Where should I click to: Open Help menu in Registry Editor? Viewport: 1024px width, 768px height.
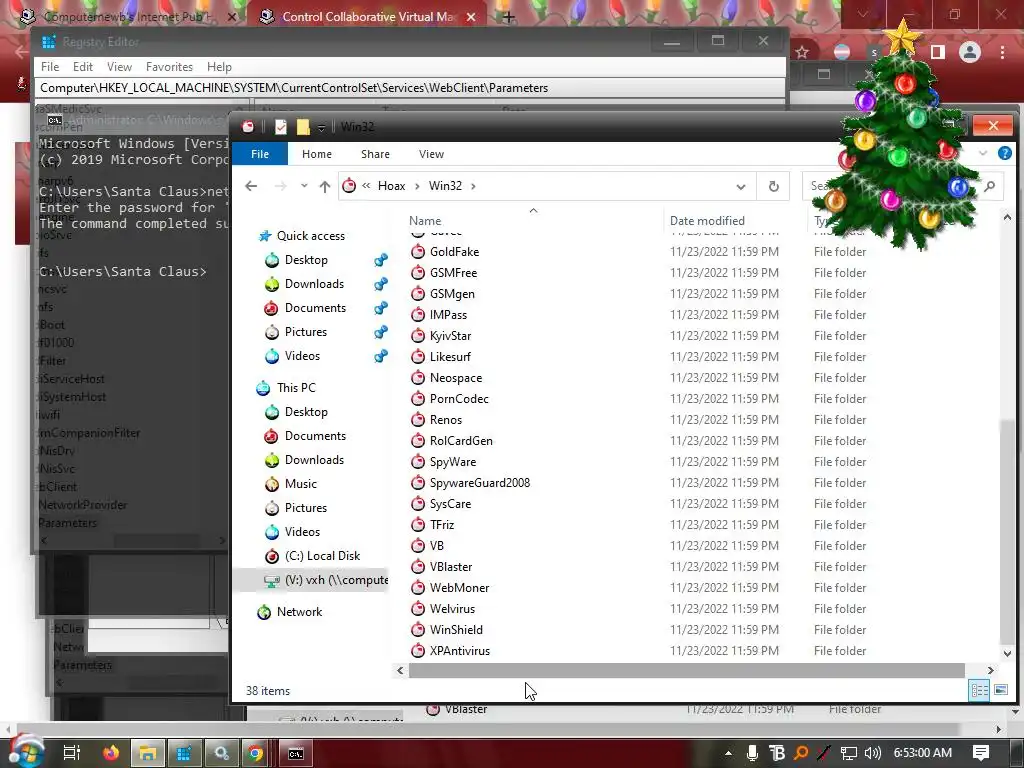point(219,67)
